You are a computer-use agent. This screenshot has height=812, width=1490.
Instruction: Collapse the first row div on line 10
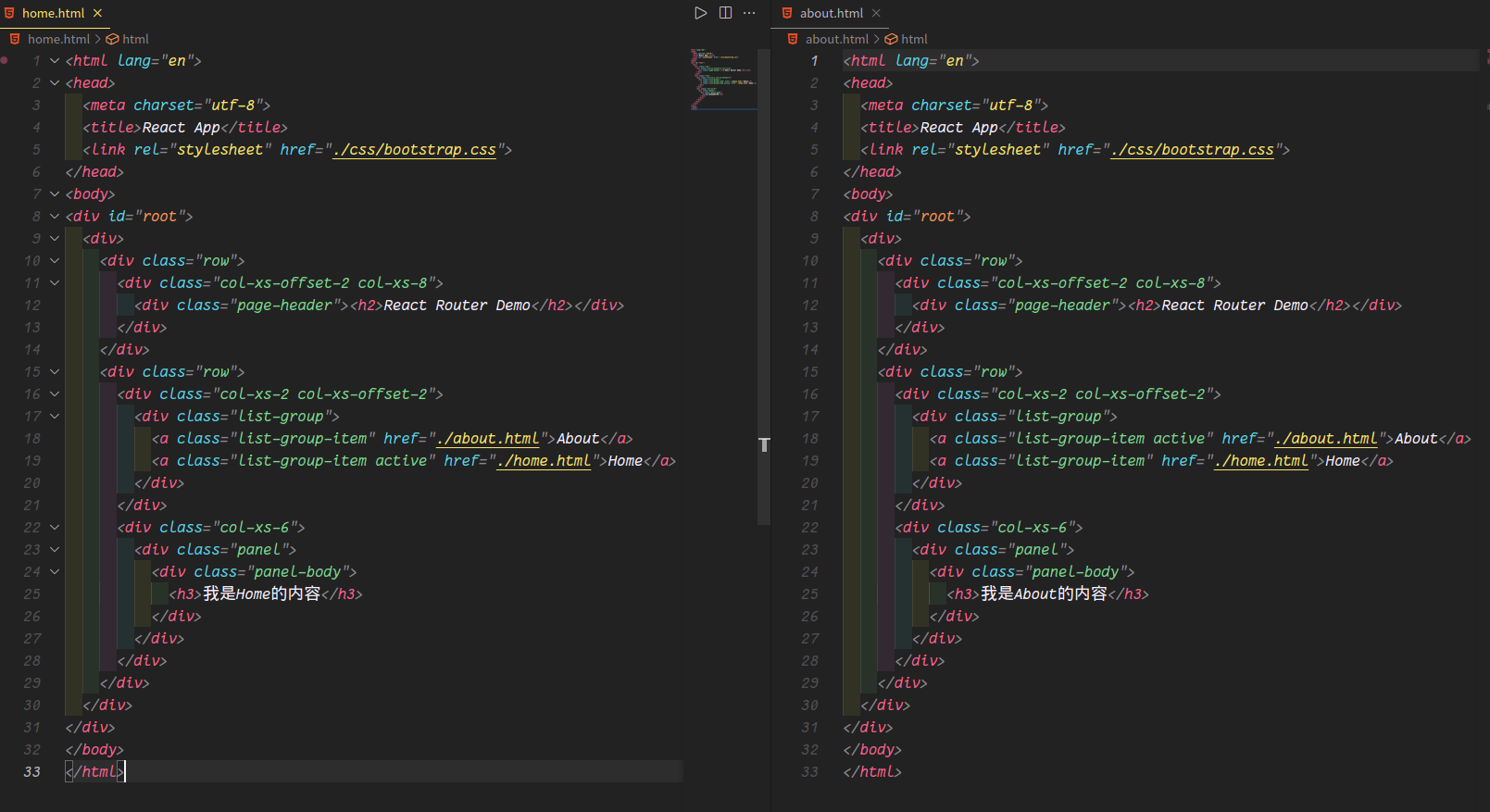point(55,261)
